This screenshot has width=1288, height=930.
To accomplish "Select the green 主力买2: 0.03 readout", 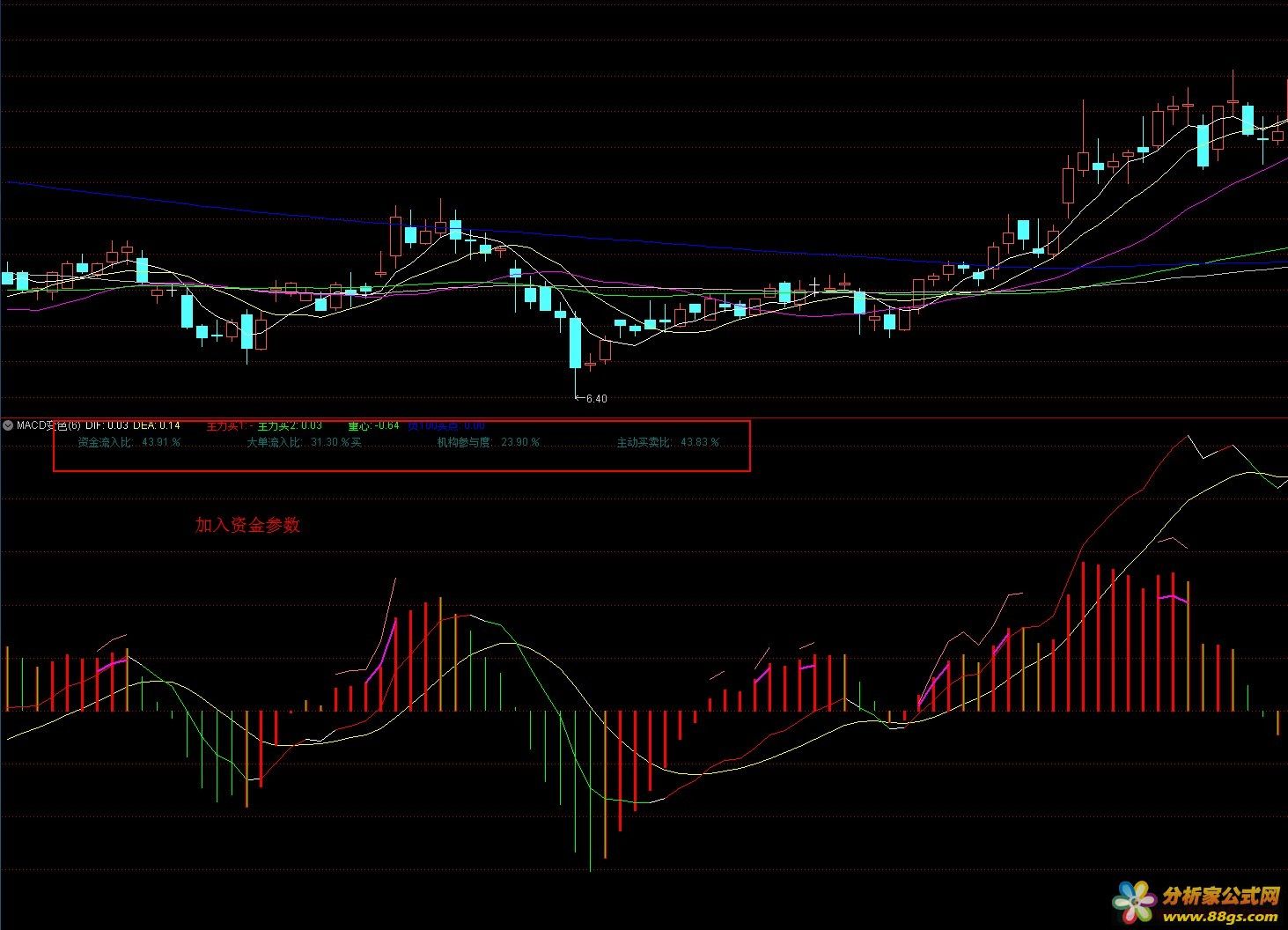I will [289, 425].
